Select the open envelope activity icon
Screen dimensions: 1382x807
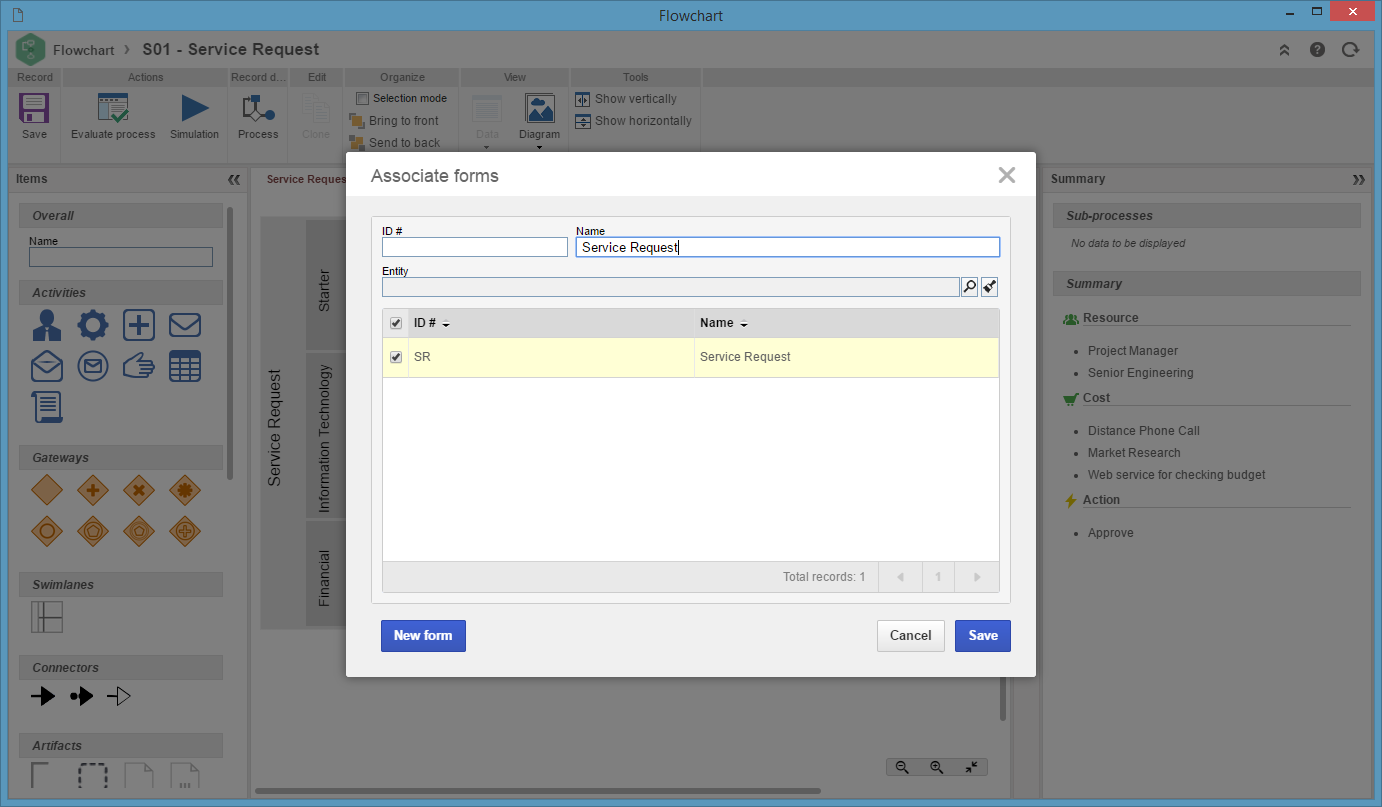47,367
